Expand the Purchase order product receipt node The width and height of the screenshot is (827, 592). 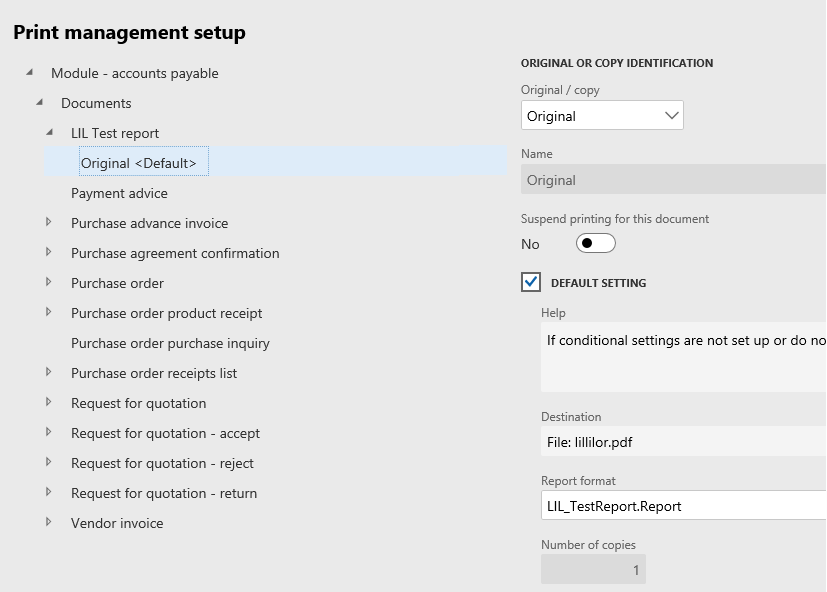[49, 313]
